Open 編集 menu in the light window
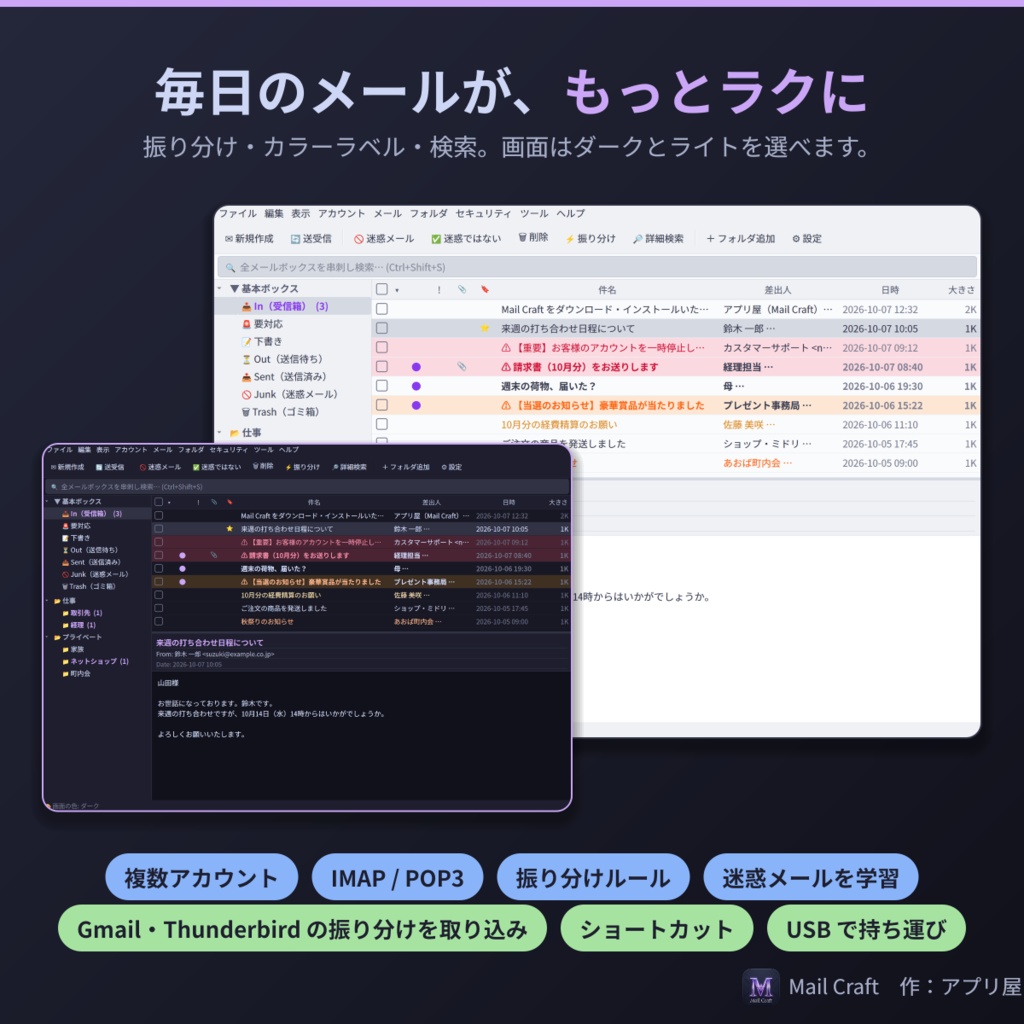This screenshot has width=1024, height=1024. click(x=274, y=214)
